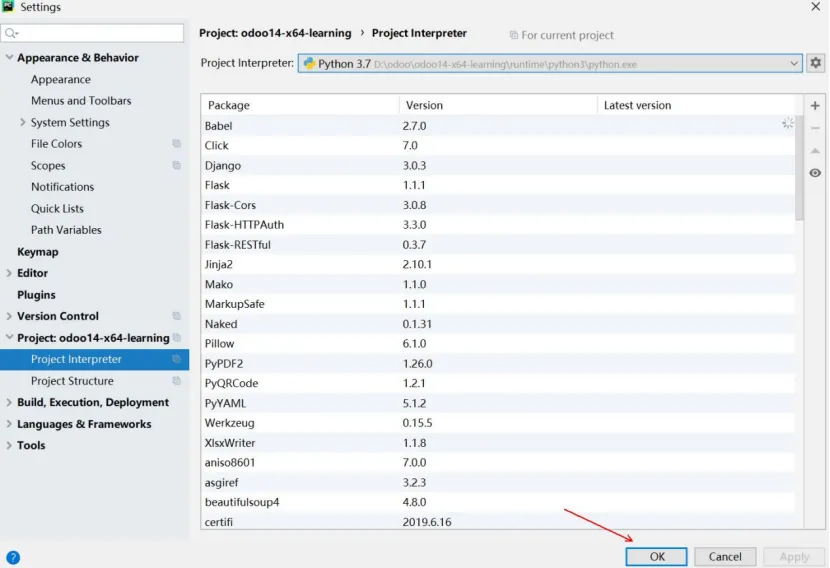Click the Cancel button
Viewport: 830px width, 568px height.
725,556
